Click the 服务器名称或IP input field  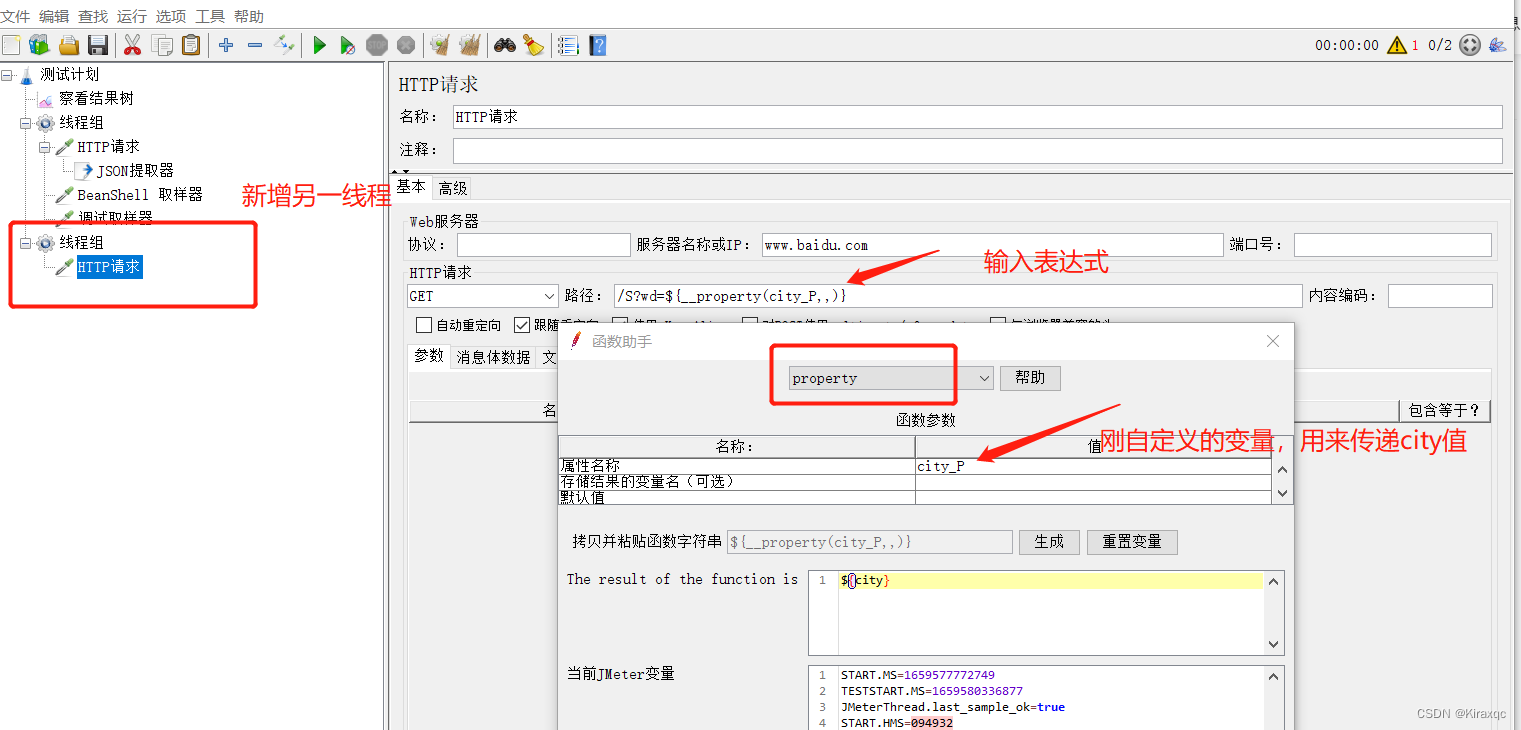(x=991, y=245)
